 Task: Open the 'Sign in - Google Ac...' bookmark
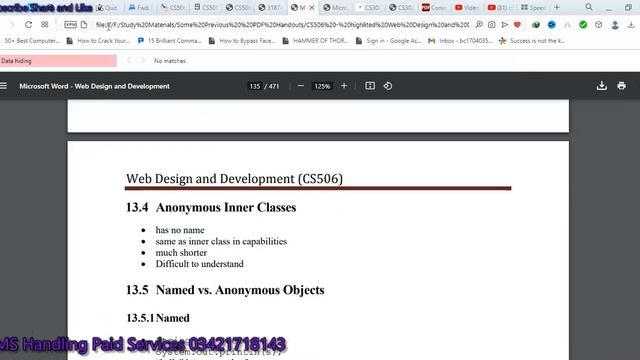click(x=389, y=41)
